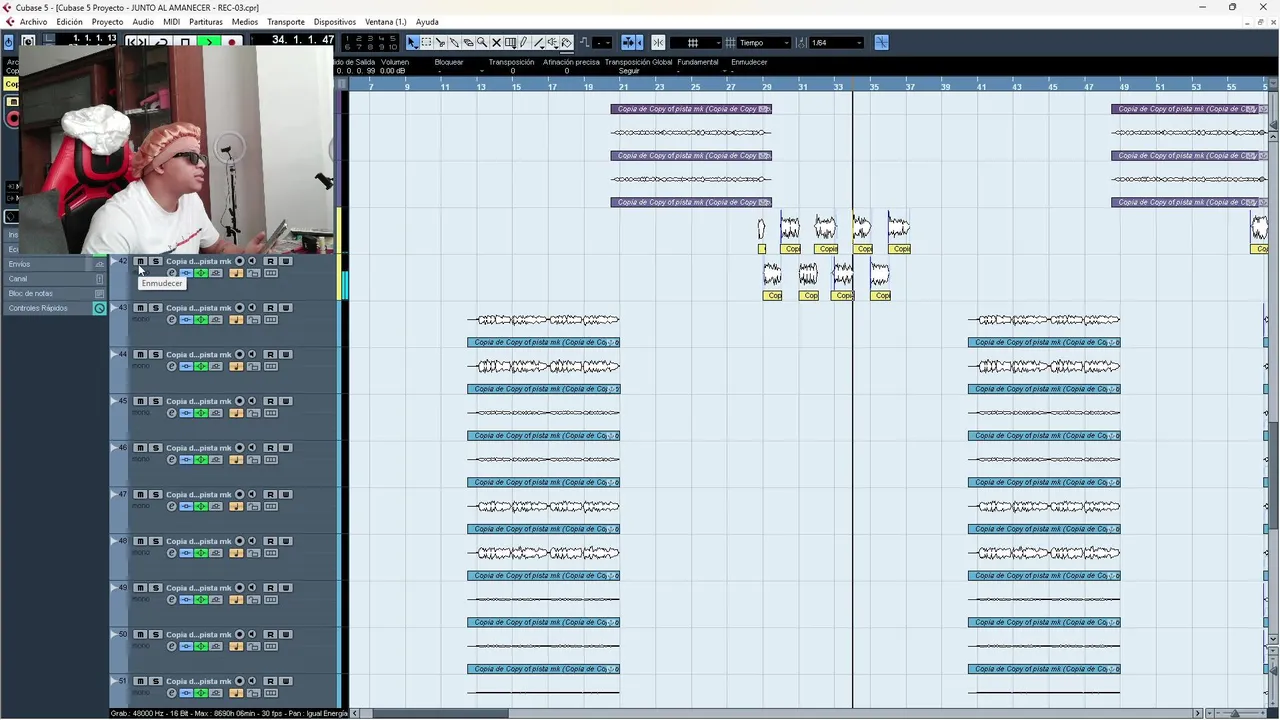Viewport: 1280px width, 720px height.
Task: Click Bloc de notas inspector icon
Action: [x=99, y=293]
